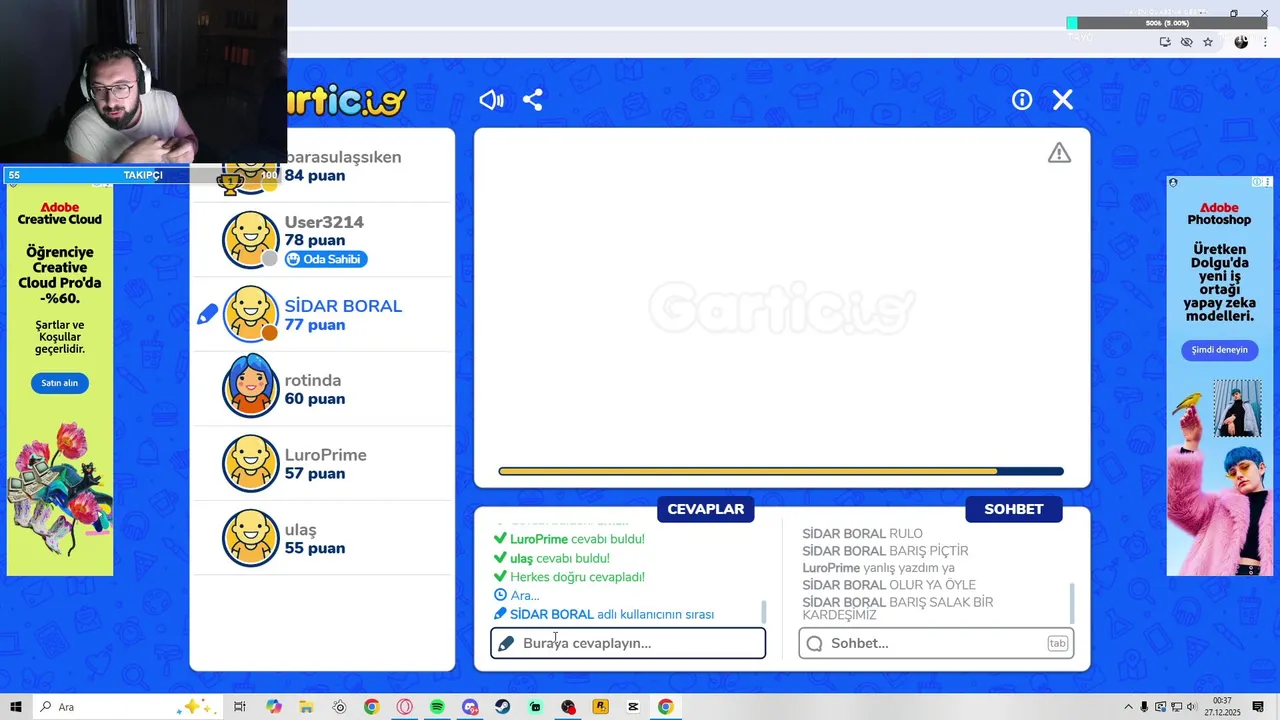This screenshot has width=1280, height=720.
Task: Click LuroPrime's player avatar
Action: click(250, 463)
